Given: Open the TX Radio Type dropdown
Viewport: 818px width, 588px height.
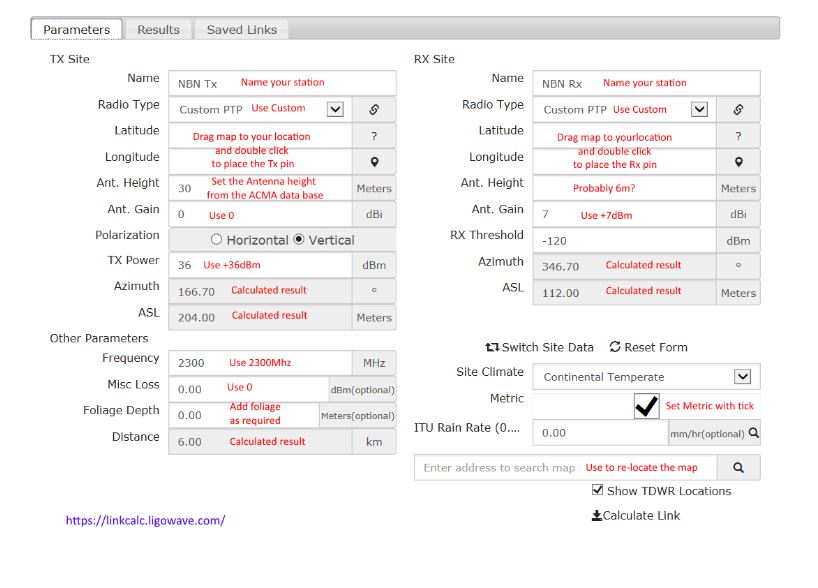Looking at the screenshot, I should [335, 109].
